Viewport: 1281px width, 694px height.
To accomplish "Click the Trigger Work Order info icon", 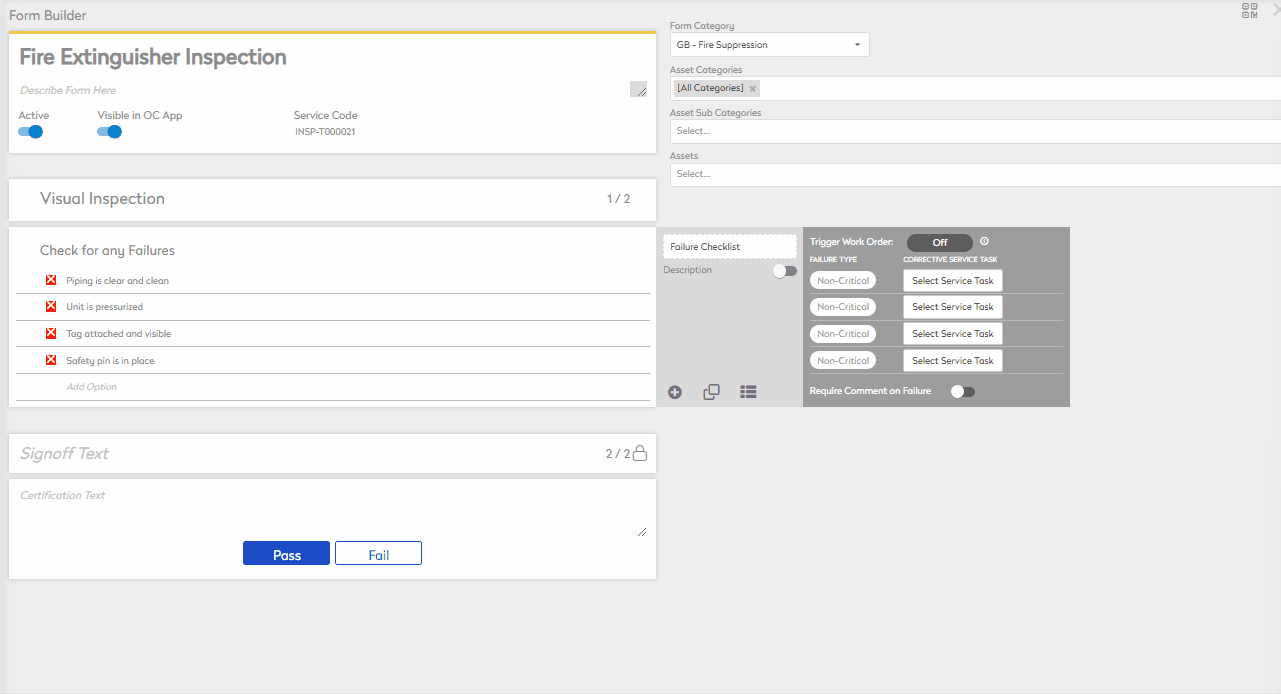I will (984, 241).
